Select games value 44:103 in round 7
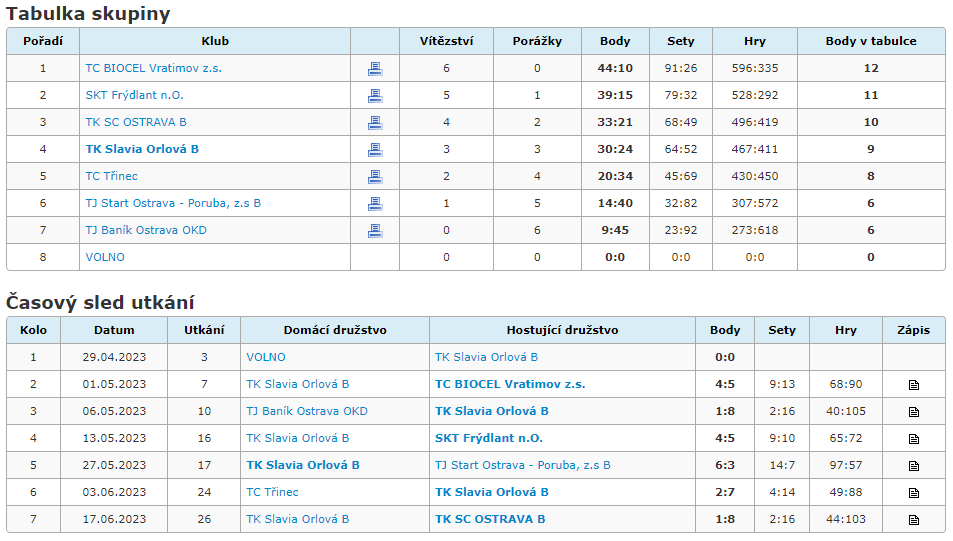953x541 pixels. point(845,519)
